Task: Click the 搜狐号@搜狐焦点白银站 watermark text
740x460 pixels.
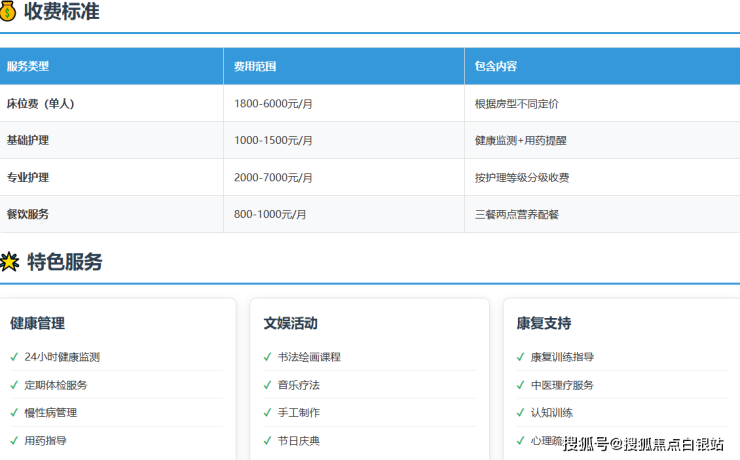Action: click(x=644, y=444)
